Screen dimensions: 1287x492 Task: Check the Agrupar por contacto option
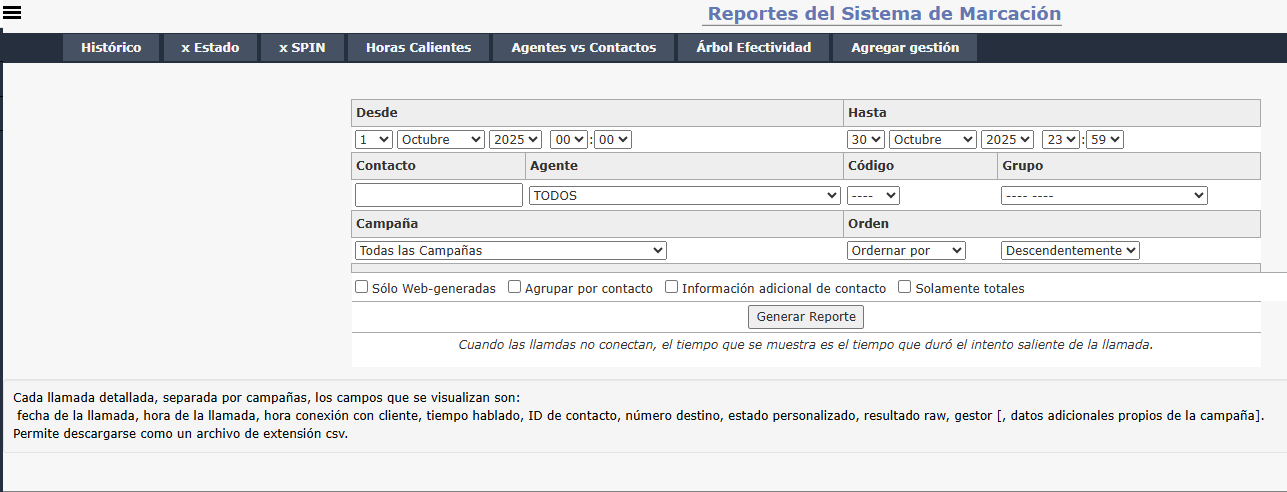point(515,288)
